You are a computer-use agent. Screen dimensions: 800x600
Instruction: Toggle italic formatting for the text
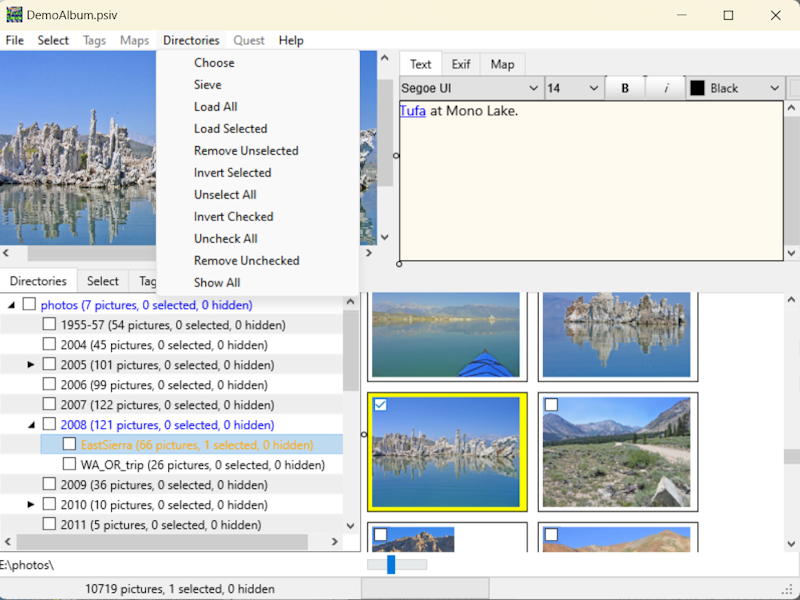[x=665, y=87]
